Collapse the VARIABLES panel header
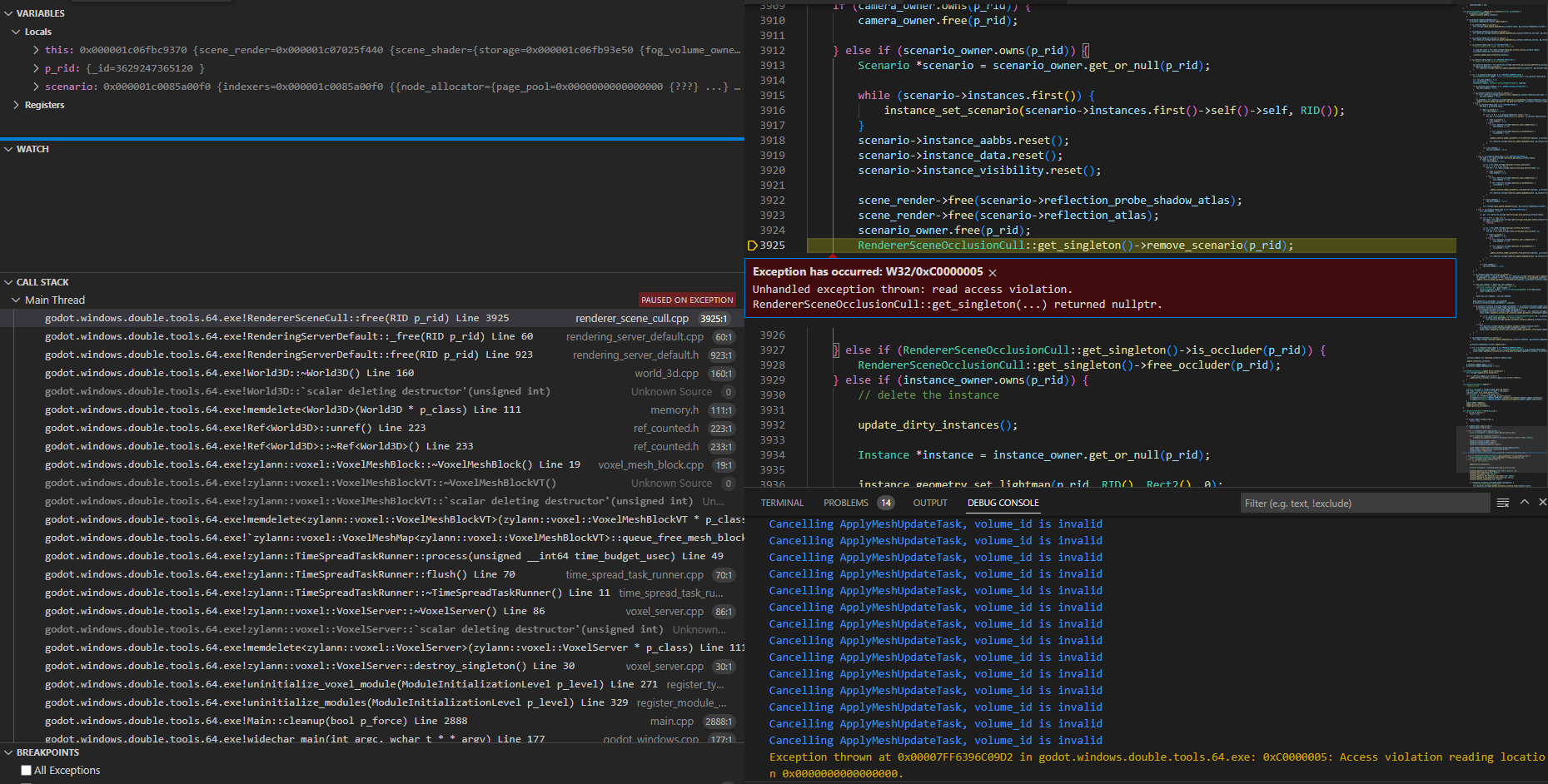This screenshot has height=784, width=1548. pos(10,12)
